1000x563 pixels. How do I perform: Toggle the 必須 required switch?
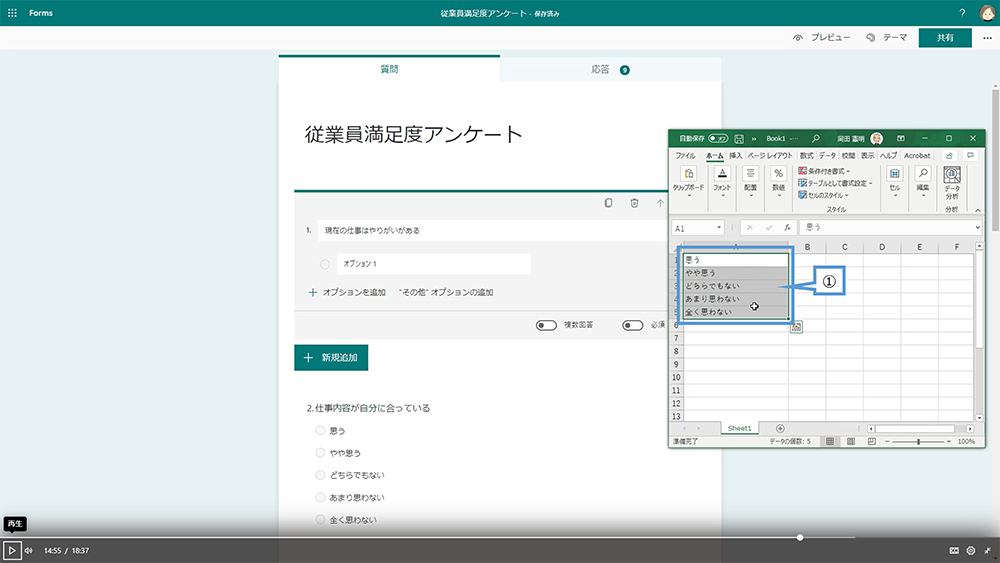tap(633, 325)
